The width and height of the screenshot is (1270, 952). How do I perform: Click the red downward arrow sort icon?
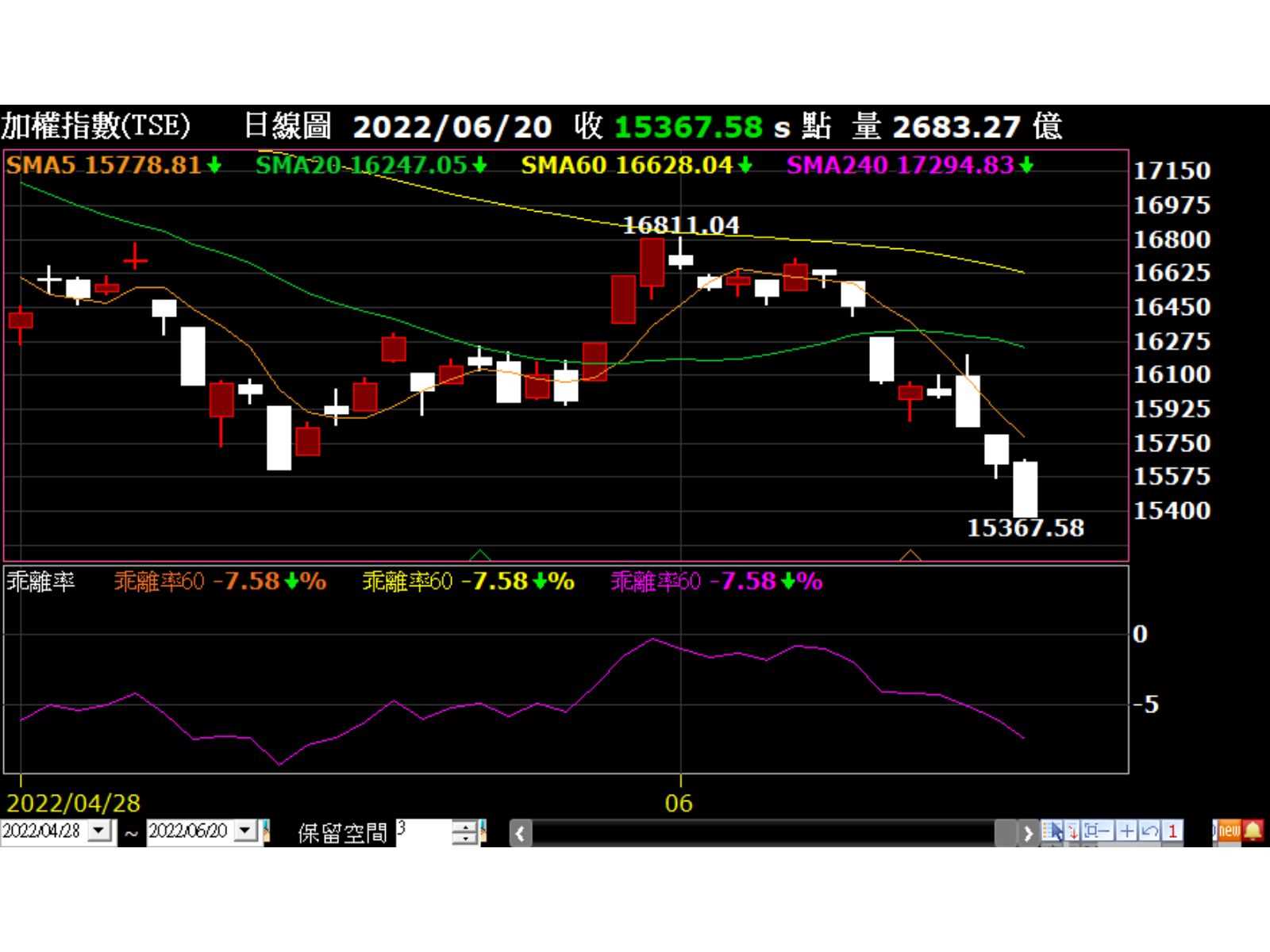tap(1073, 831)
